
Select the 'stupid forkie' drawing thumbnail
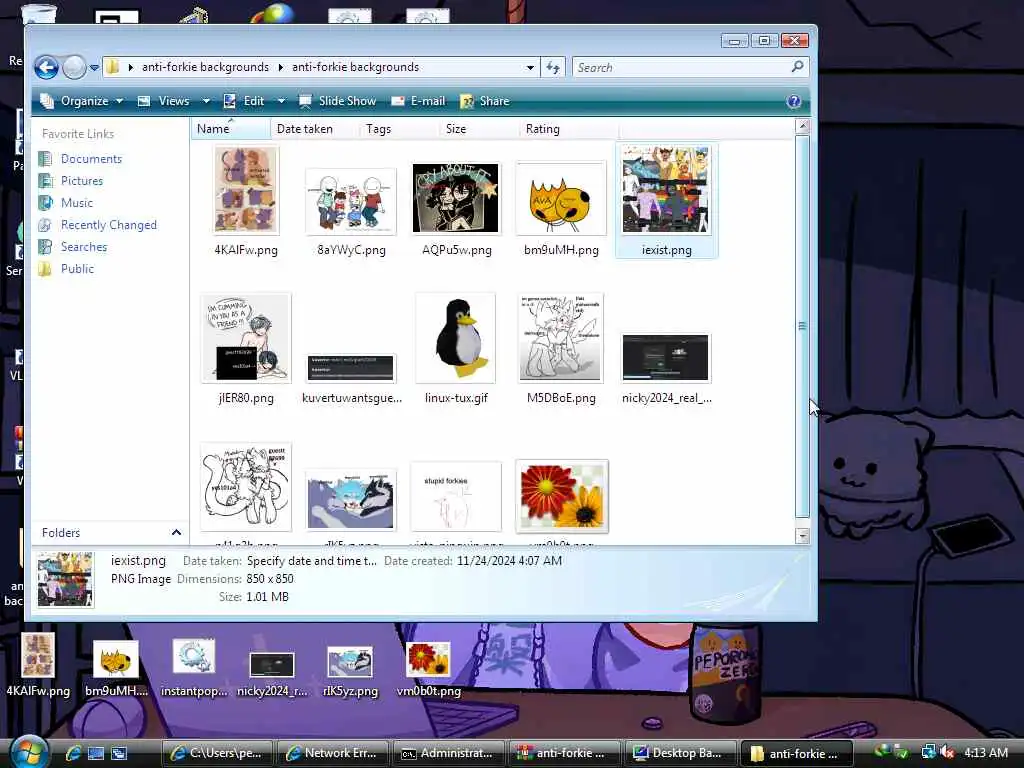[x=456, y=497]
